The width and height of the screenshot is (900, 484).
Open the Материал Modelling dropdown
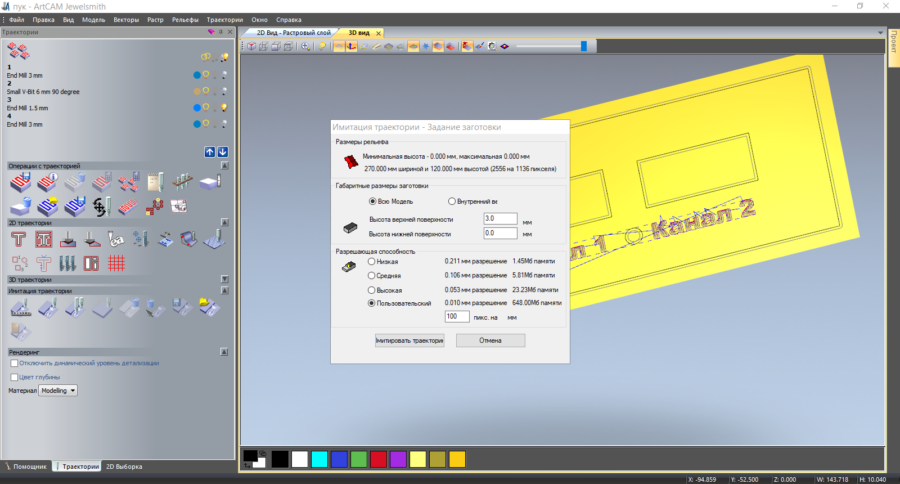pyautogui.click(x=57, y=390)
